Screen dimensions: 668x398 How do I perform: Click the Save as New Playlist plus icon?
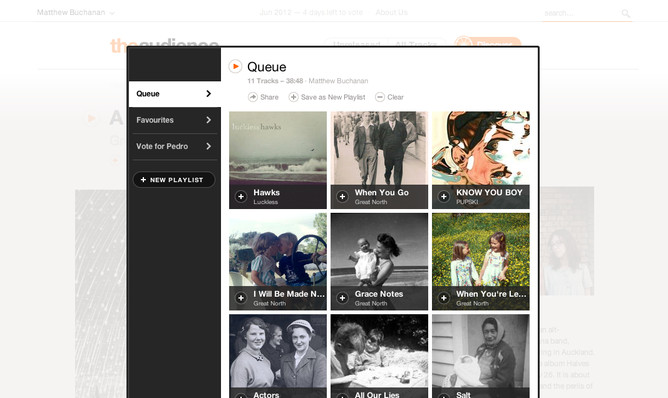[x=294, y=97]
